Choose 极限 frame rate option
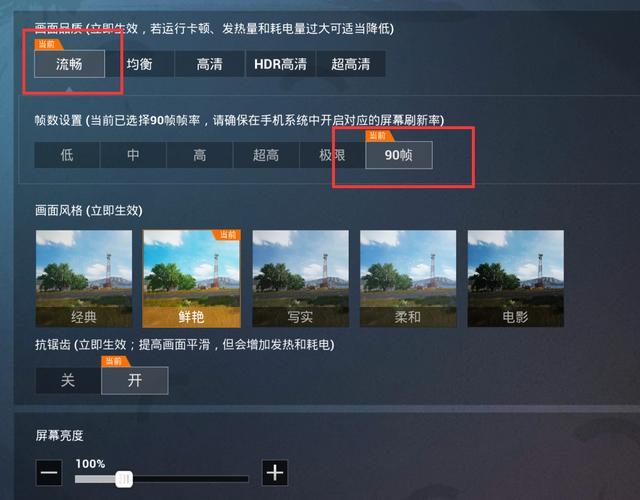Viewport: 640px width, 500px height. pos(332,155)
